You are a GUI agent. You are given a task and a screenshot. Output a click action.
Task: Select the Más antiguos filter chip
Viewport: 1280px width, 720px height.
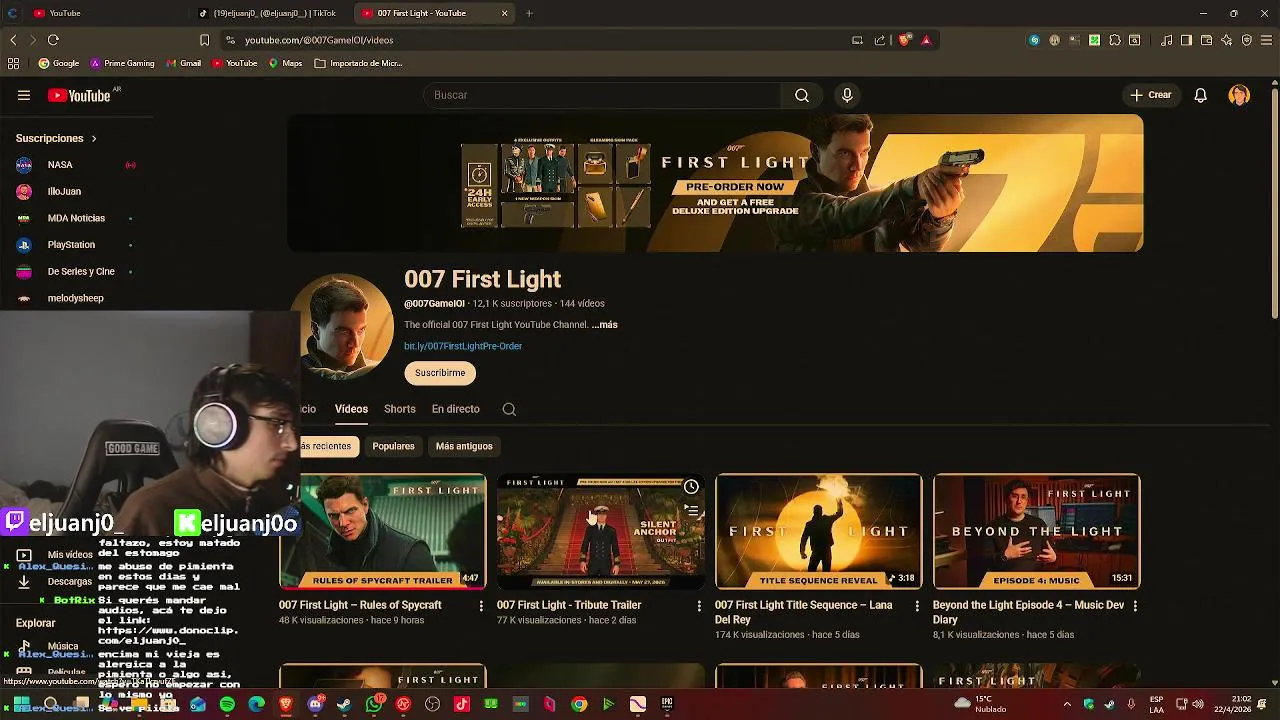coord(464,446)
